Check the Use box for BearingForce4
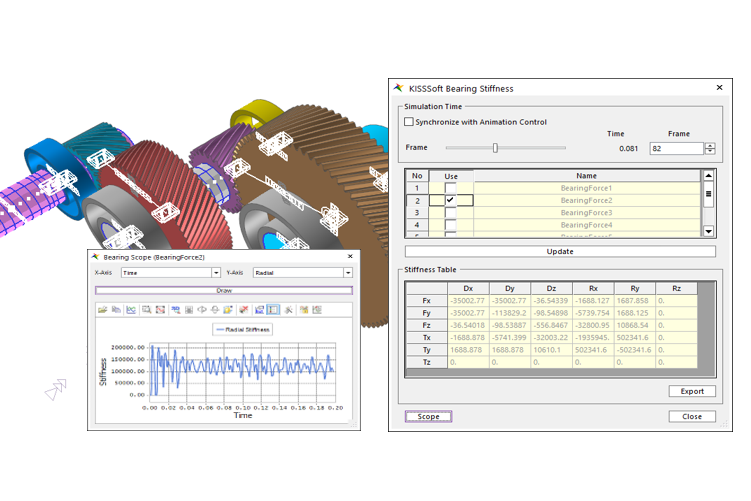The width and height of the screenshot is (751, 501). coord(450,225)
